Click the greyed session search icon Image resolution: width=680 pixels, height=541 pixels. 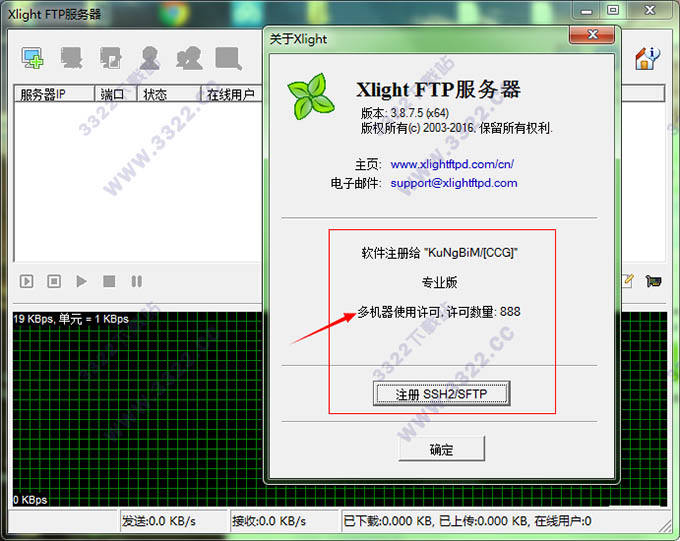tap(229, 59)
